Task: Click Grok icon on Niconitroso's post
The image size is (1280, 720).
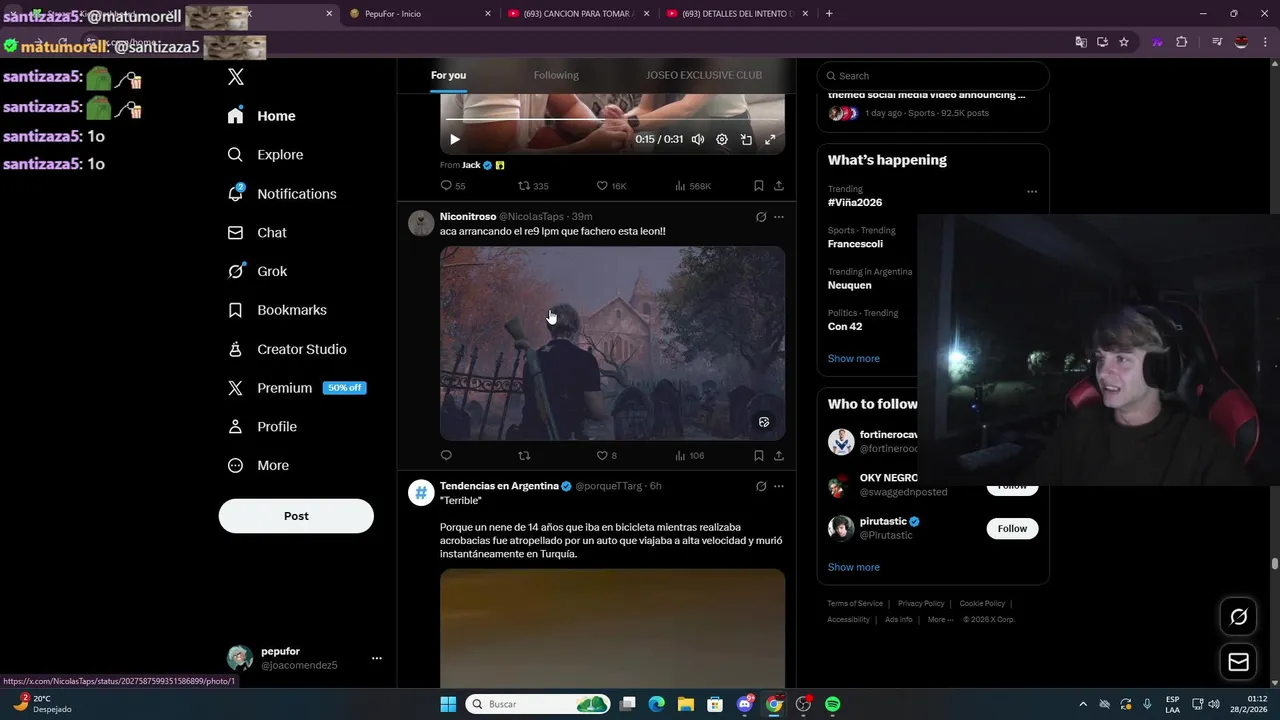Action: pyautogui.click(x=761, y=217)
